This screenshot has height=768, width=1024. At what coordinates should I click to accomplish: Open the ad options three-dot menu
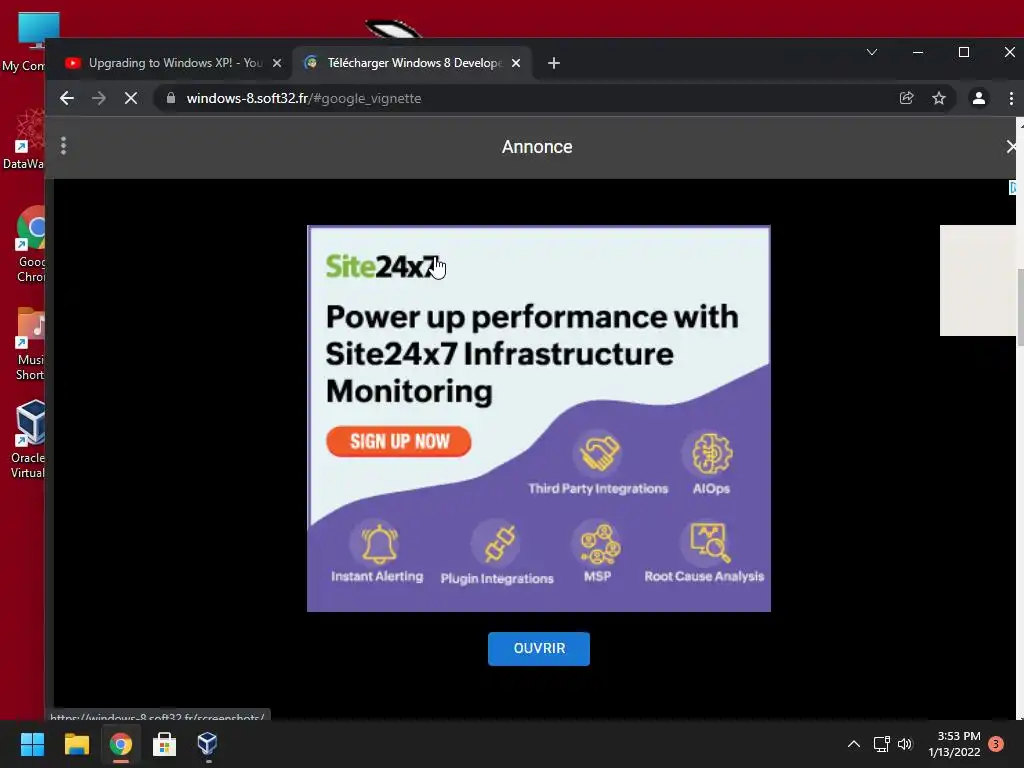(63, 146)
